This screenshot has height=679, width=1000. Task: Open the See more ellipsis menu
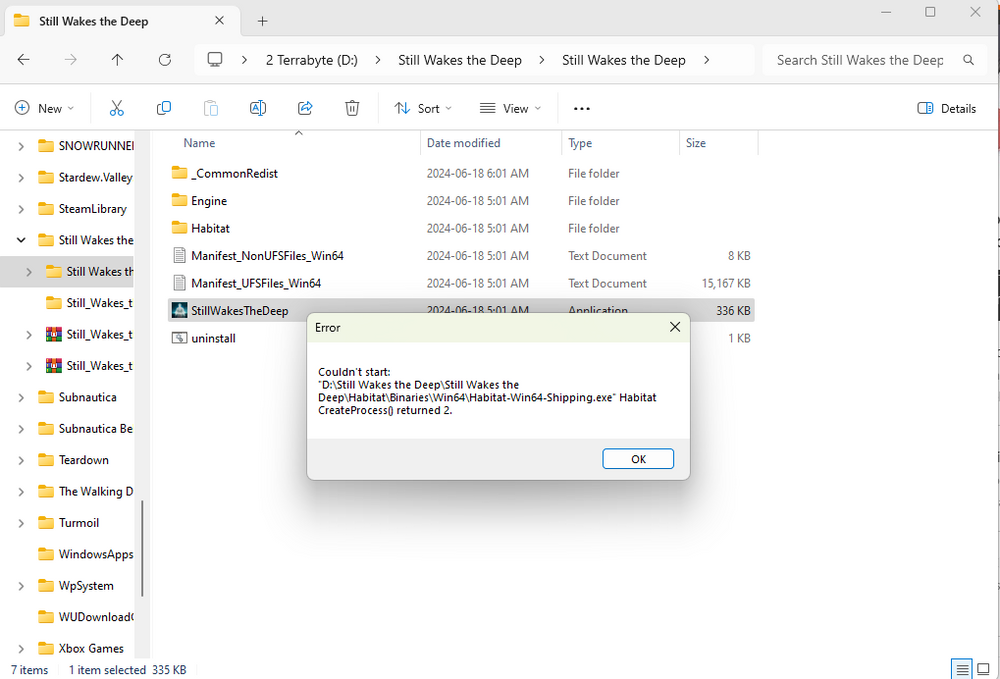(x=582, y=108)
